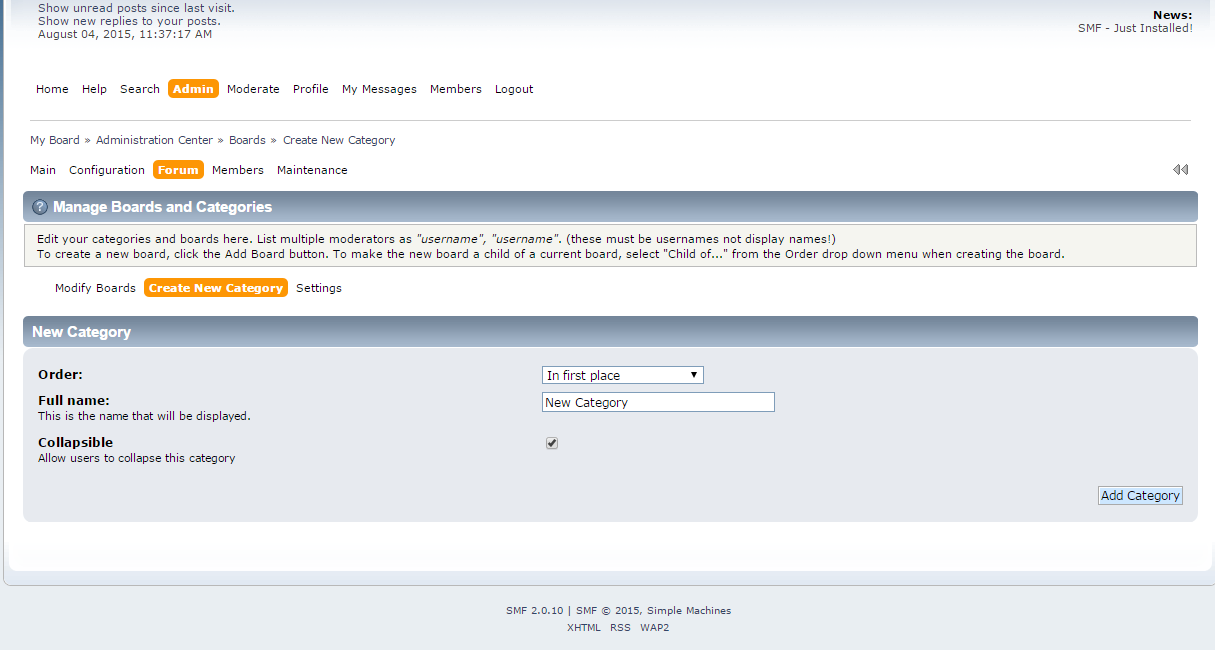Go to My Messages
The width and height of the screenshot is (1215, 650).
[379, 88]
